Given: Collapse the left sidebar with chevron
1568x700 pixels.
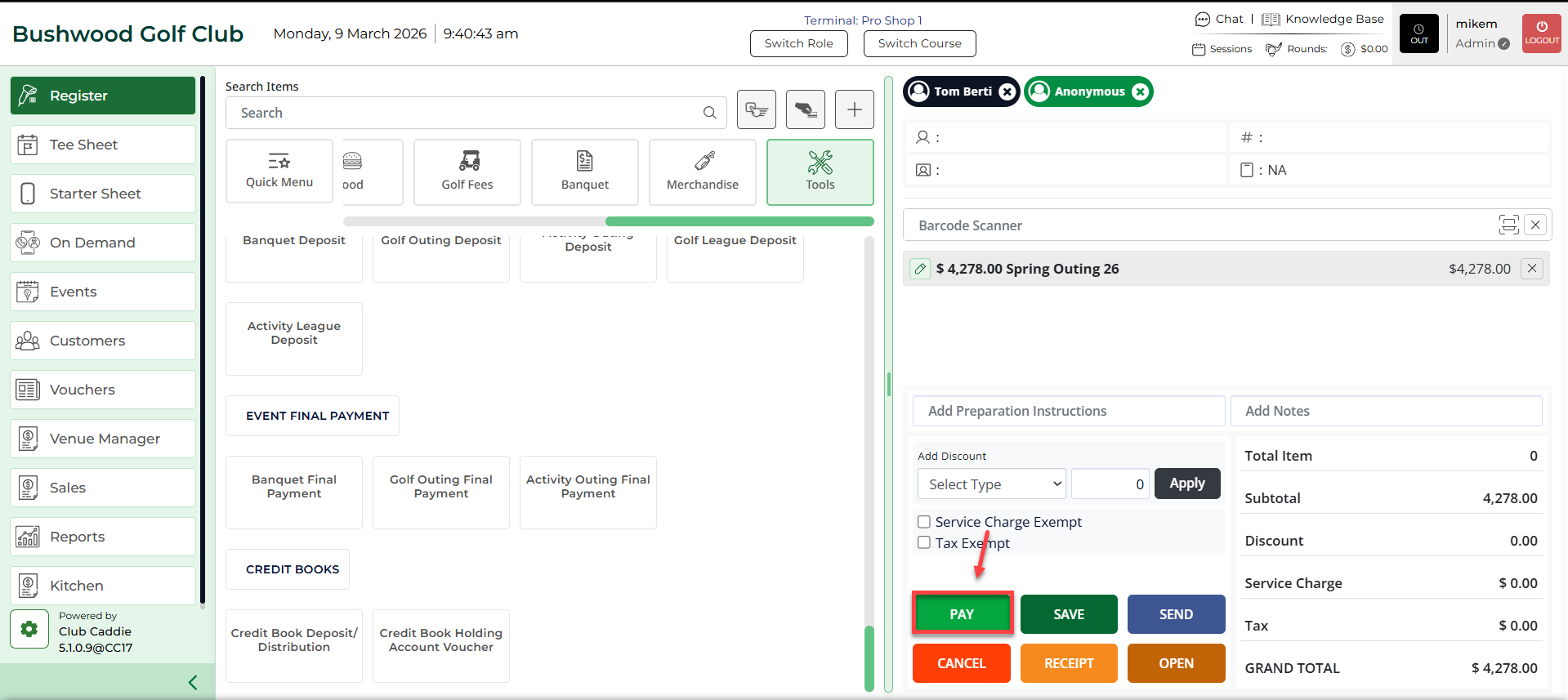Looking at the screenshot, I should 193,682.
